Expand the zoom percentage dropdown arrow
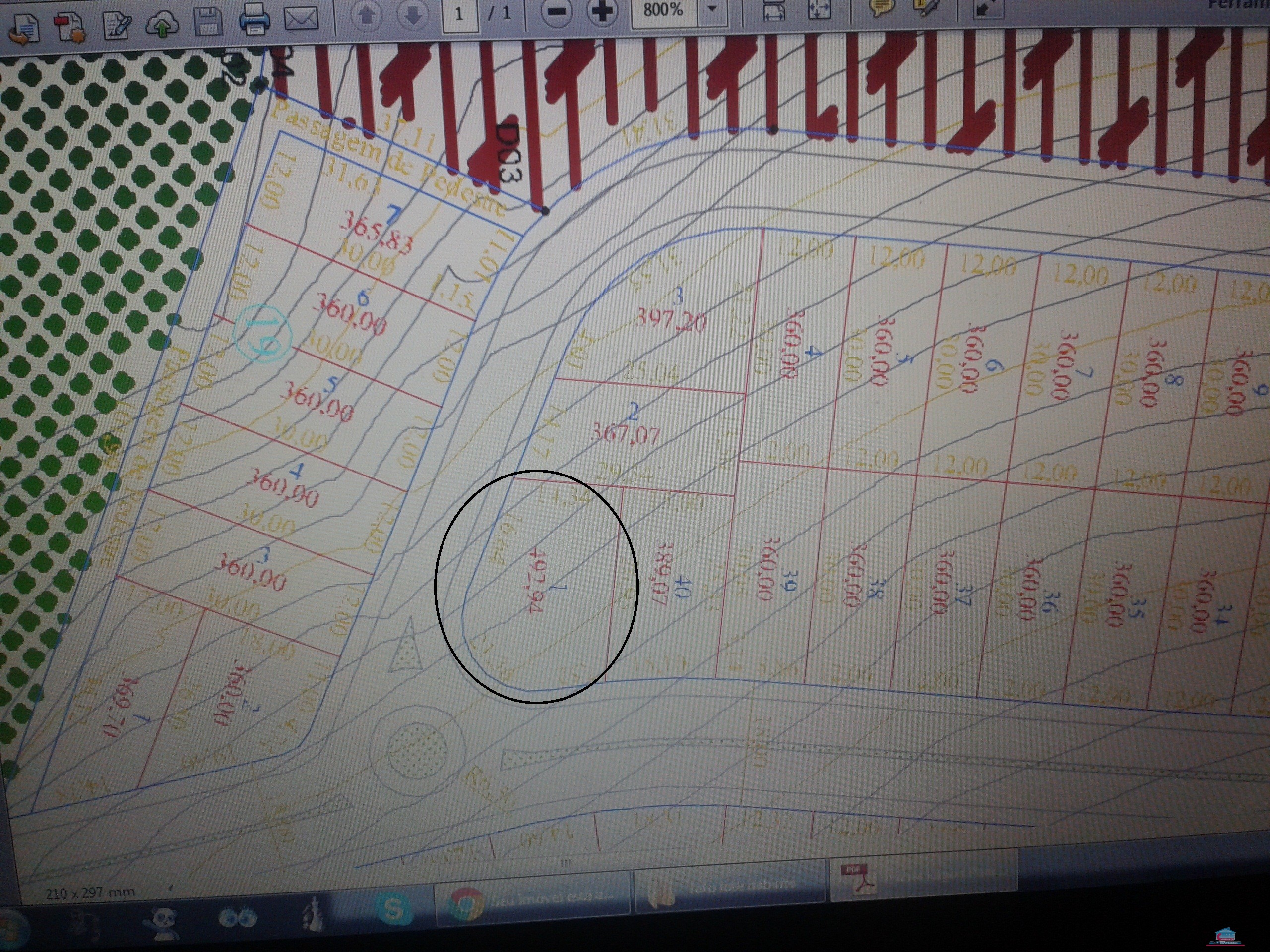 coord(712,10)
